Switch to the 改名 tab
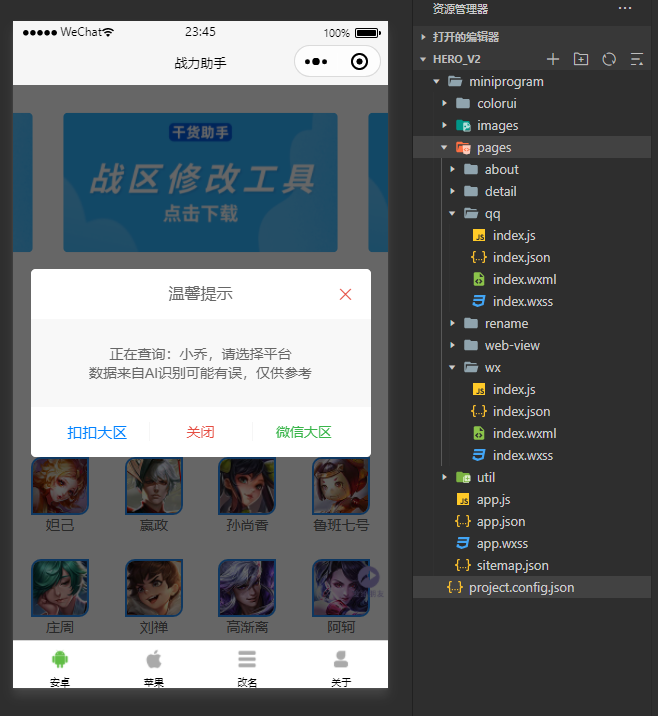The height and width of the screenshot is (716, 658). pos(247,668)
